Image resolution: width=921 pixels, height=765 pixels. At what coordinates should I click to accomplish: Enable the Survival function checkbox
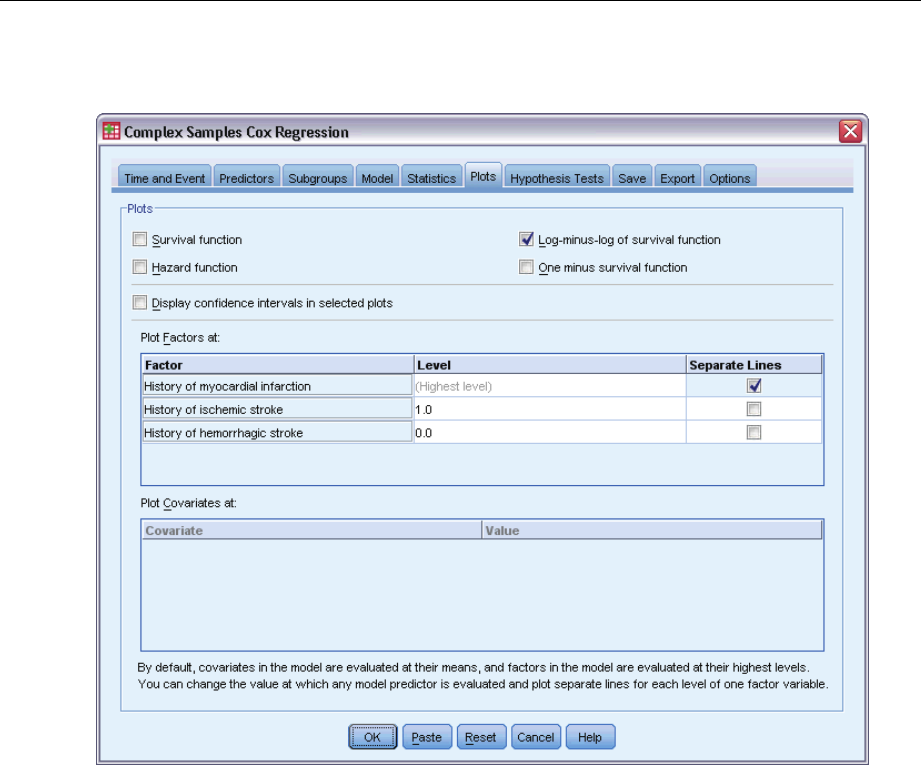[140, 239]
